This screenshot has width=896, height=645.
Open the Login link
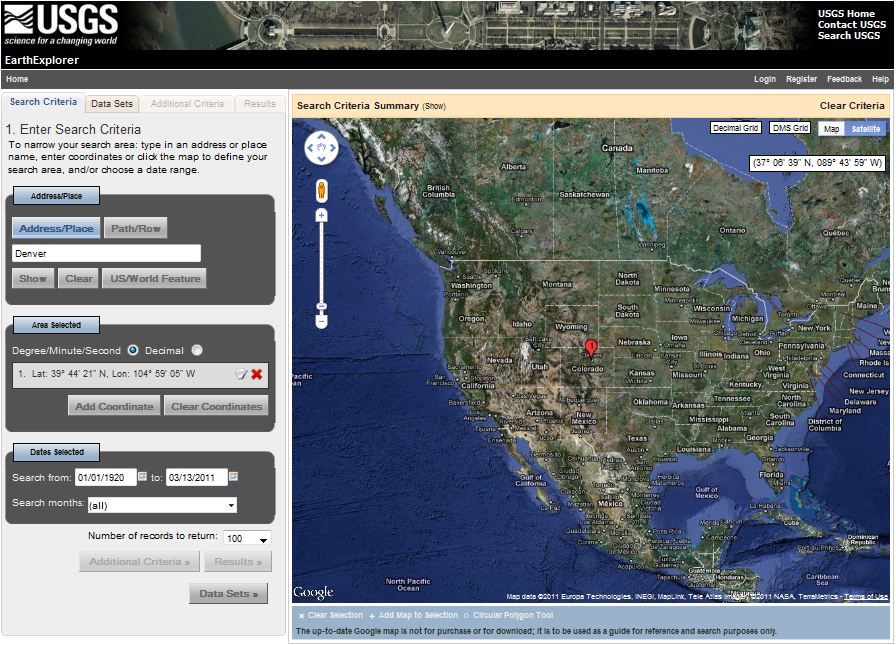765,79
